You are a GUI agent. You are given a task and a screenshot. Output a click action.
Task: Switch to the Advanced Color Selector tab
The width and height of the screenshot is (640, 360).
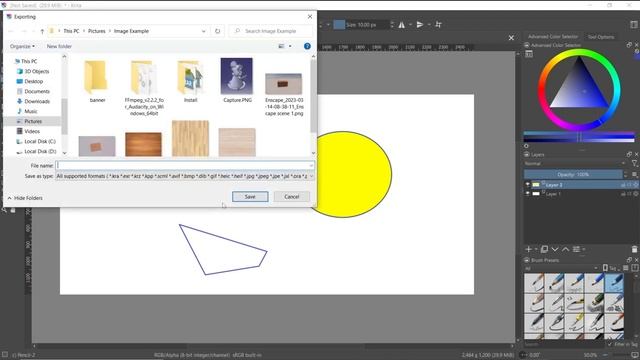point(553,37)
